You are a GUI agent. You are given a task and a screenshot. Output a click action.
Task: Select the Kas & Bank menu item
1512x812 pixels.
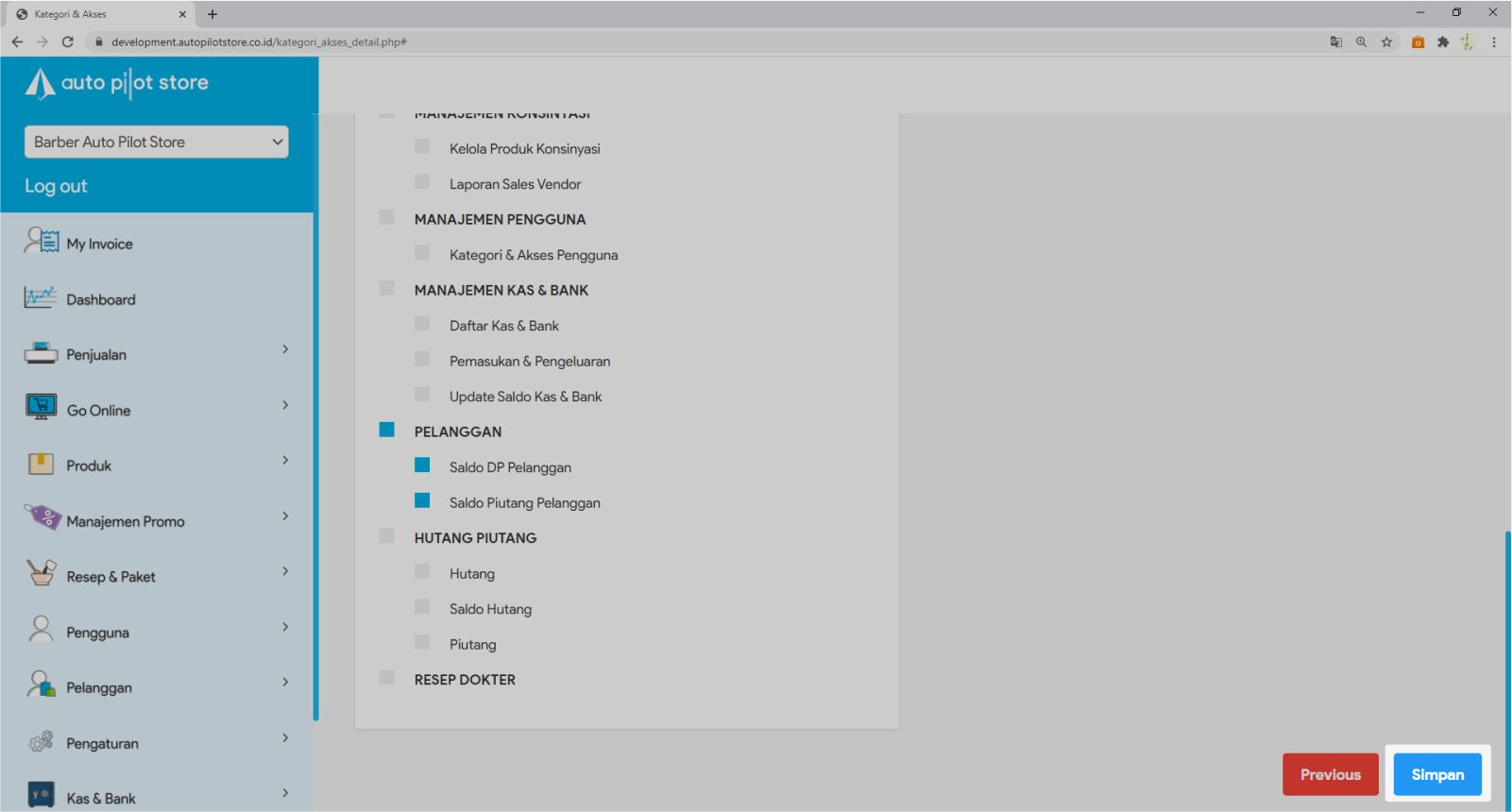101,798
